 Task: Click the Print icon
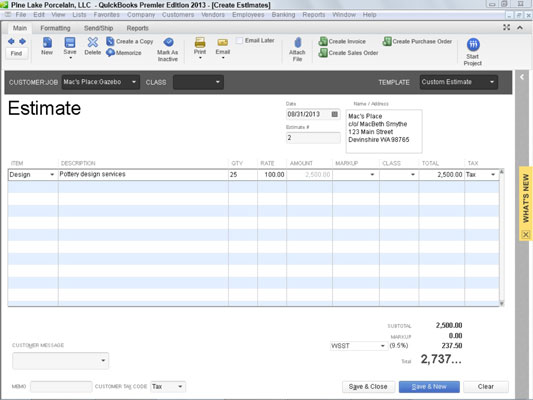[200, 42]
